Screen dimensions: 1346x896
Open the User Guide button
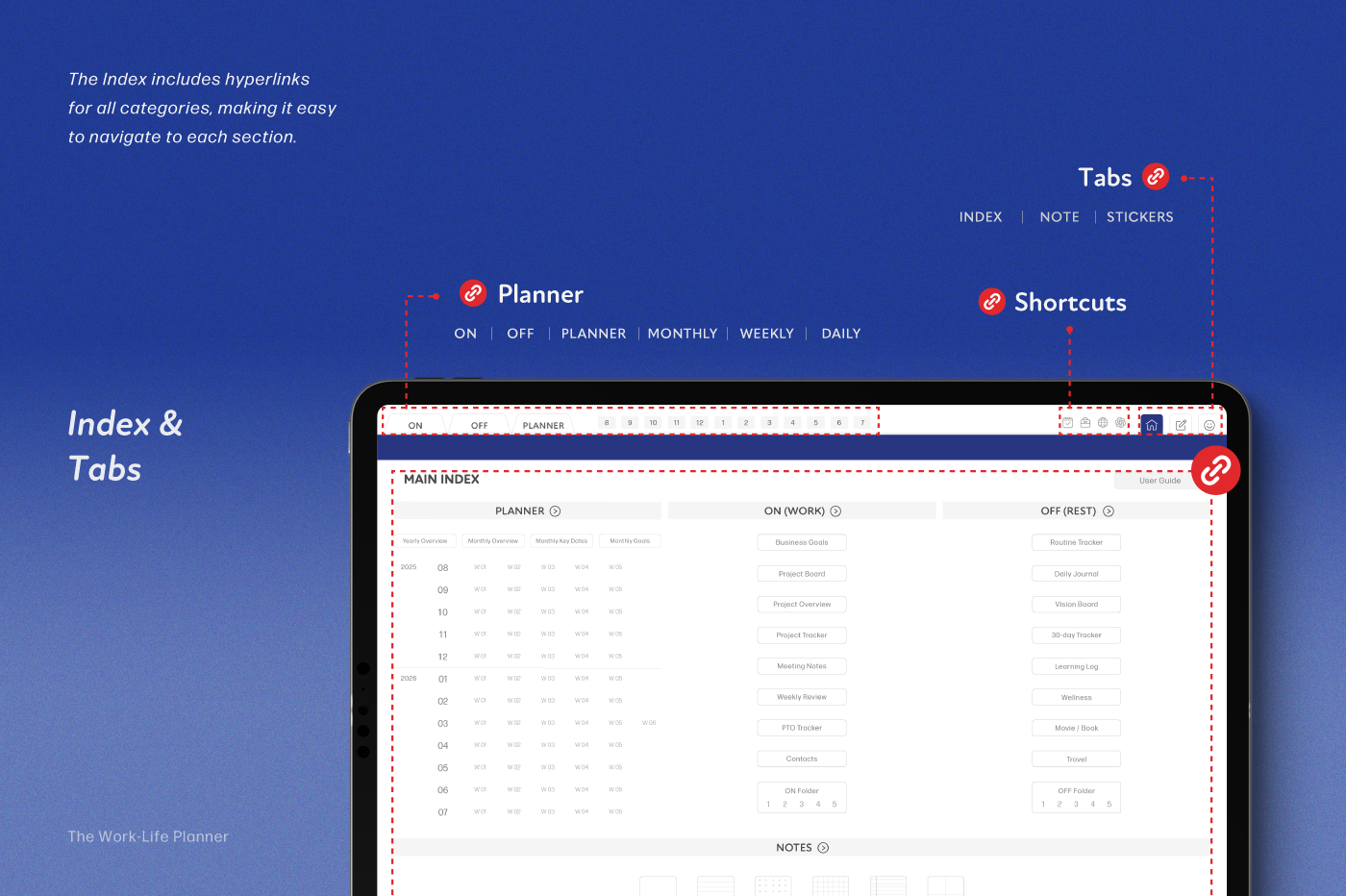pyautogui.click(x=1159, y=481)
